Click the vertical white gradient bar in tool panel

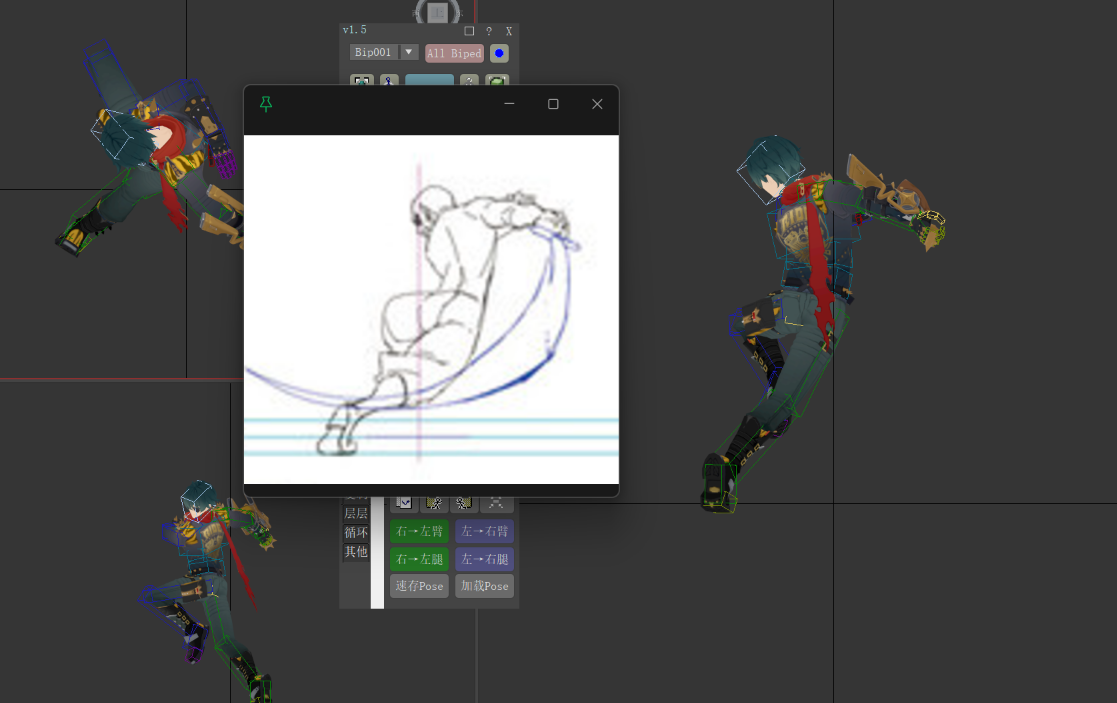tap(378, 553)
